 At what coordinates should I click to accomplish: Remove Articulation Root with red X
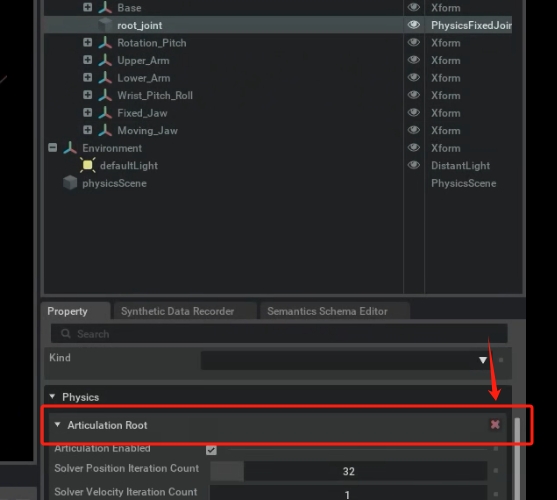click(495, 424)
